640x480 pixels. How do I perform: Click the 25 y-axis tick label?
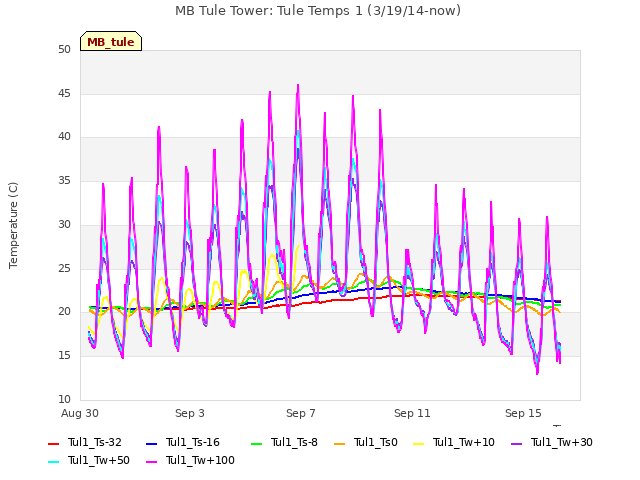click(64, 269)
